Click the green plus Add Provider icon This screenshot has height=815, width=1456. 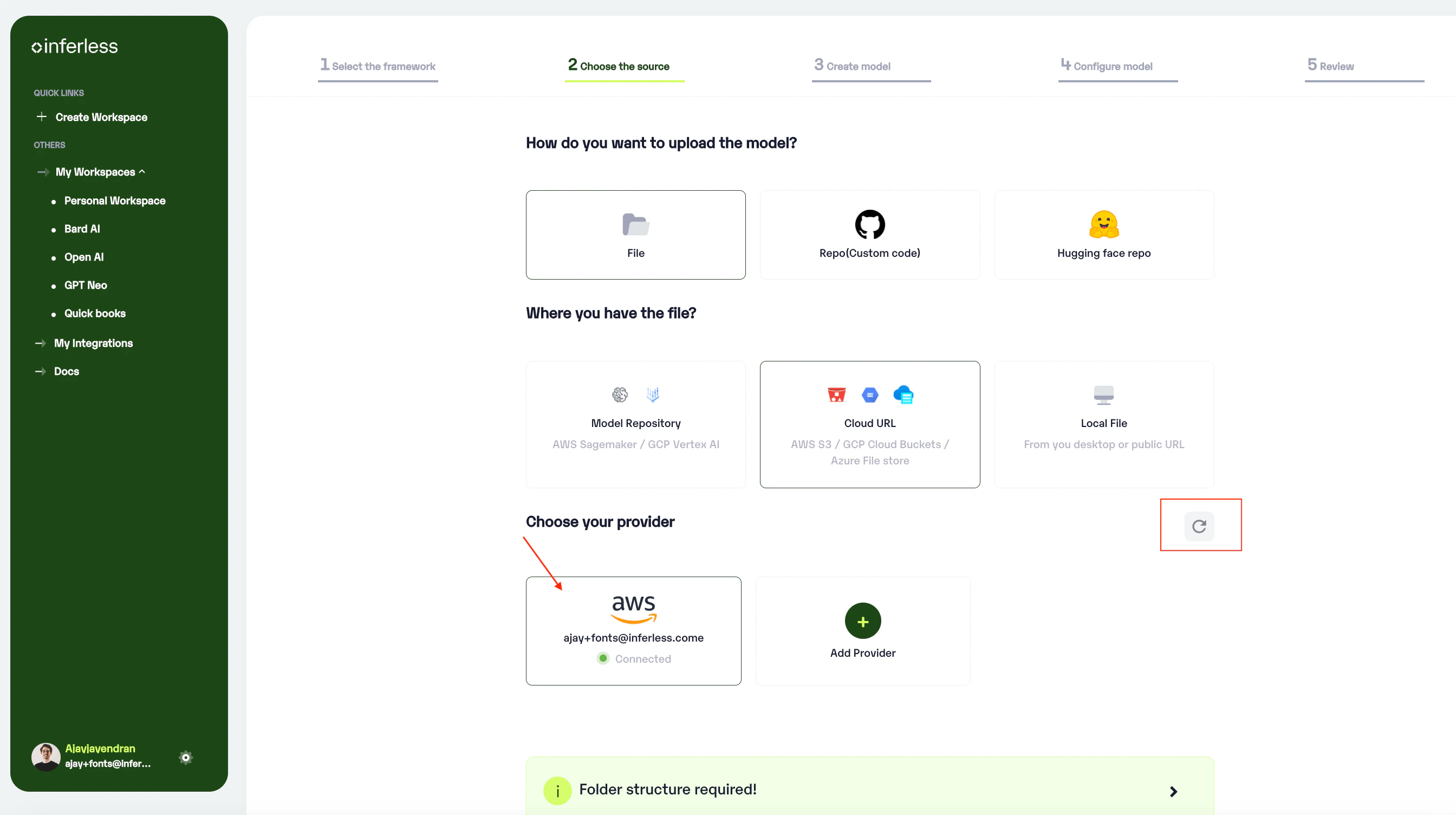tap(862, 621)
